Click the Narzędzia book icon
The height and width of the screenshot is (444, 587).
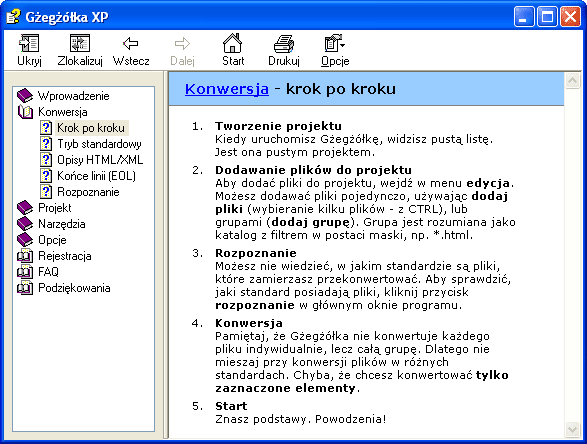click(x=25, y=224)
